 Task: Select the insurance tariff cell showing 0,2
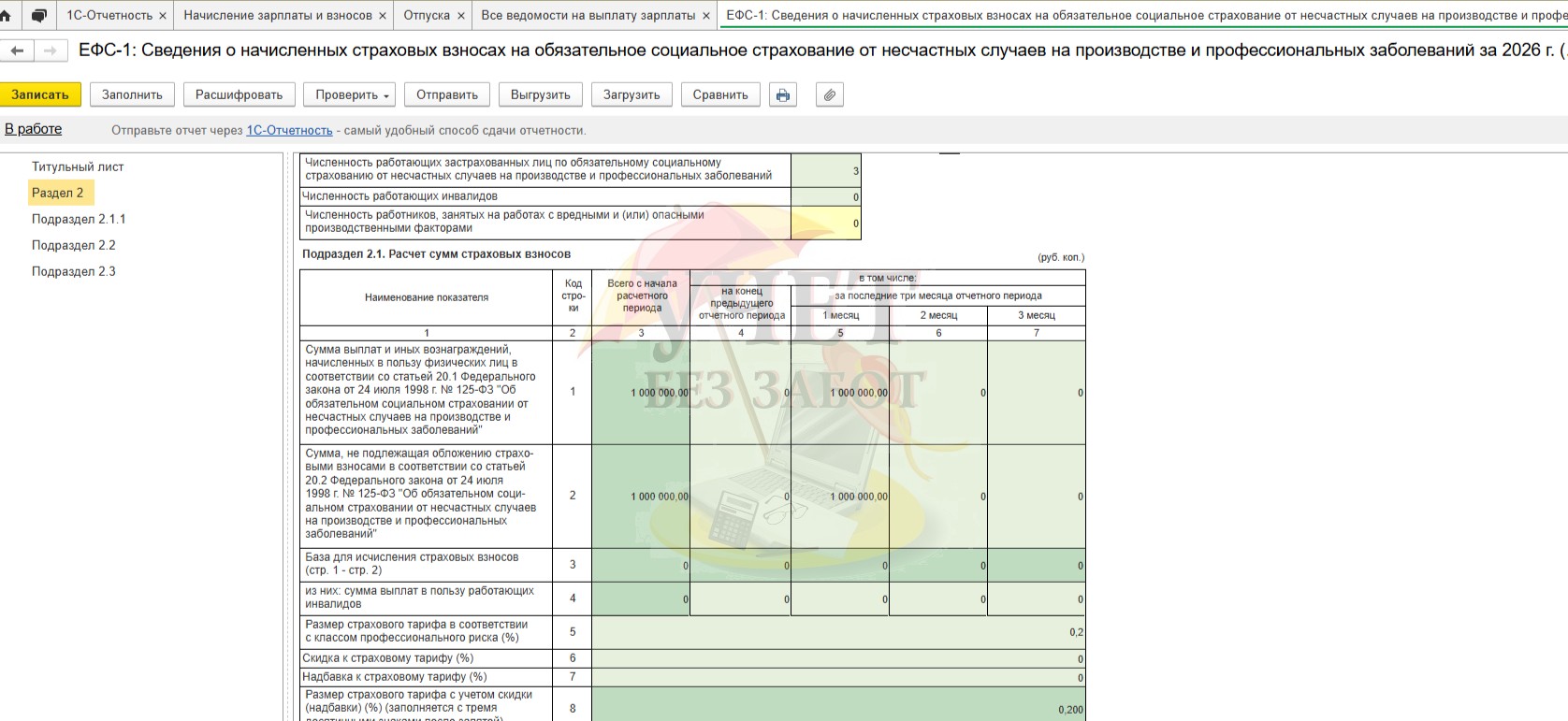click(x=838, y=632)
